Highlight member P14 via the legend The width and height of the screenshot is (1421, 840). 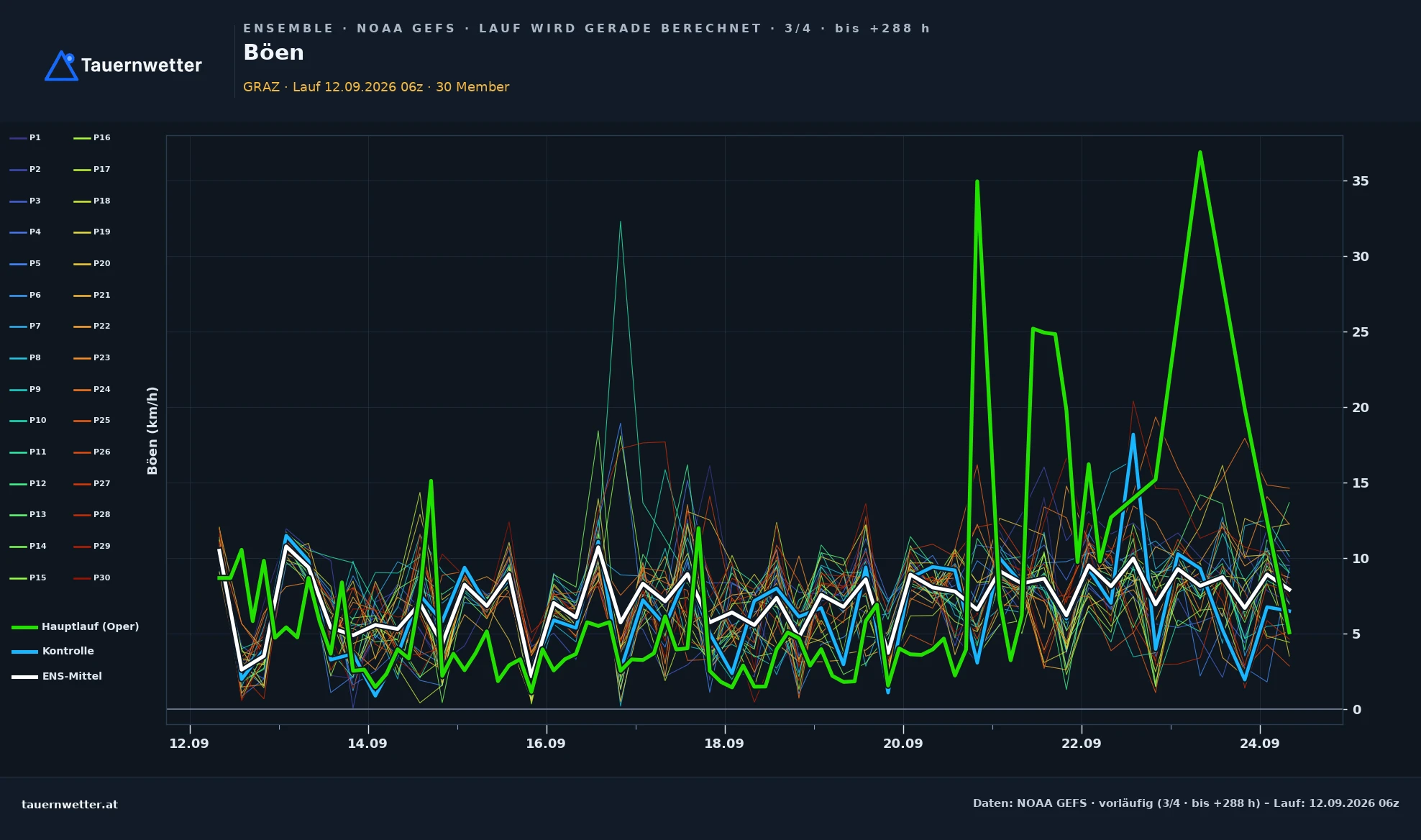pos(28,546)
